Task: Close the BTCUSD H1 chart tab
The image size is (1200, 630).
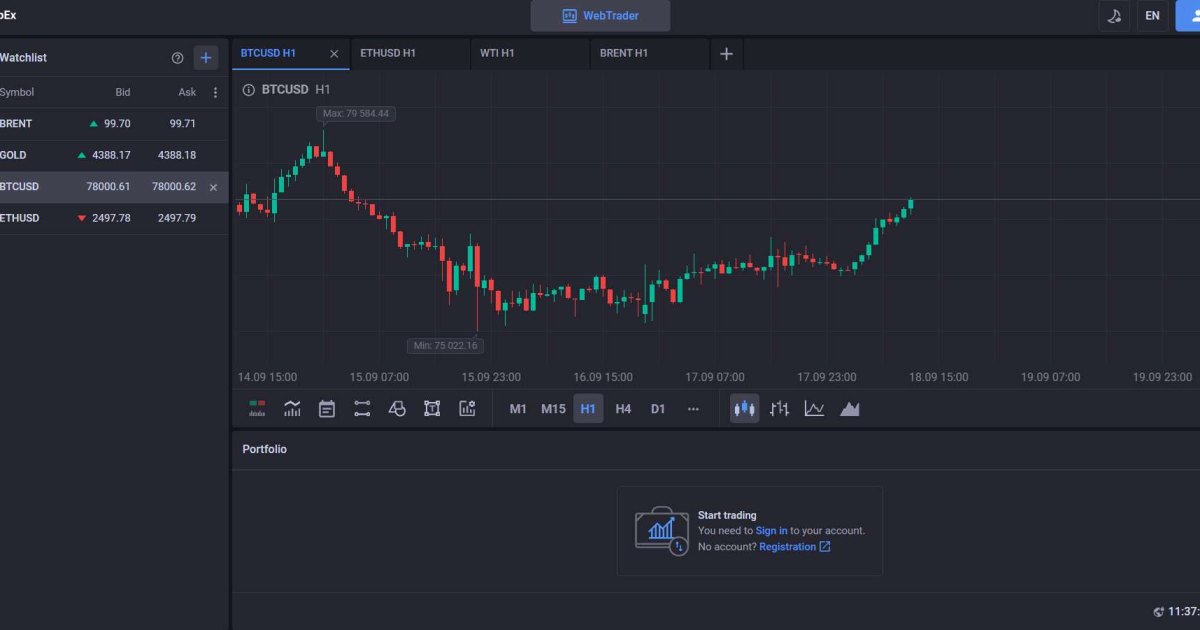Action: coord(334,54)
